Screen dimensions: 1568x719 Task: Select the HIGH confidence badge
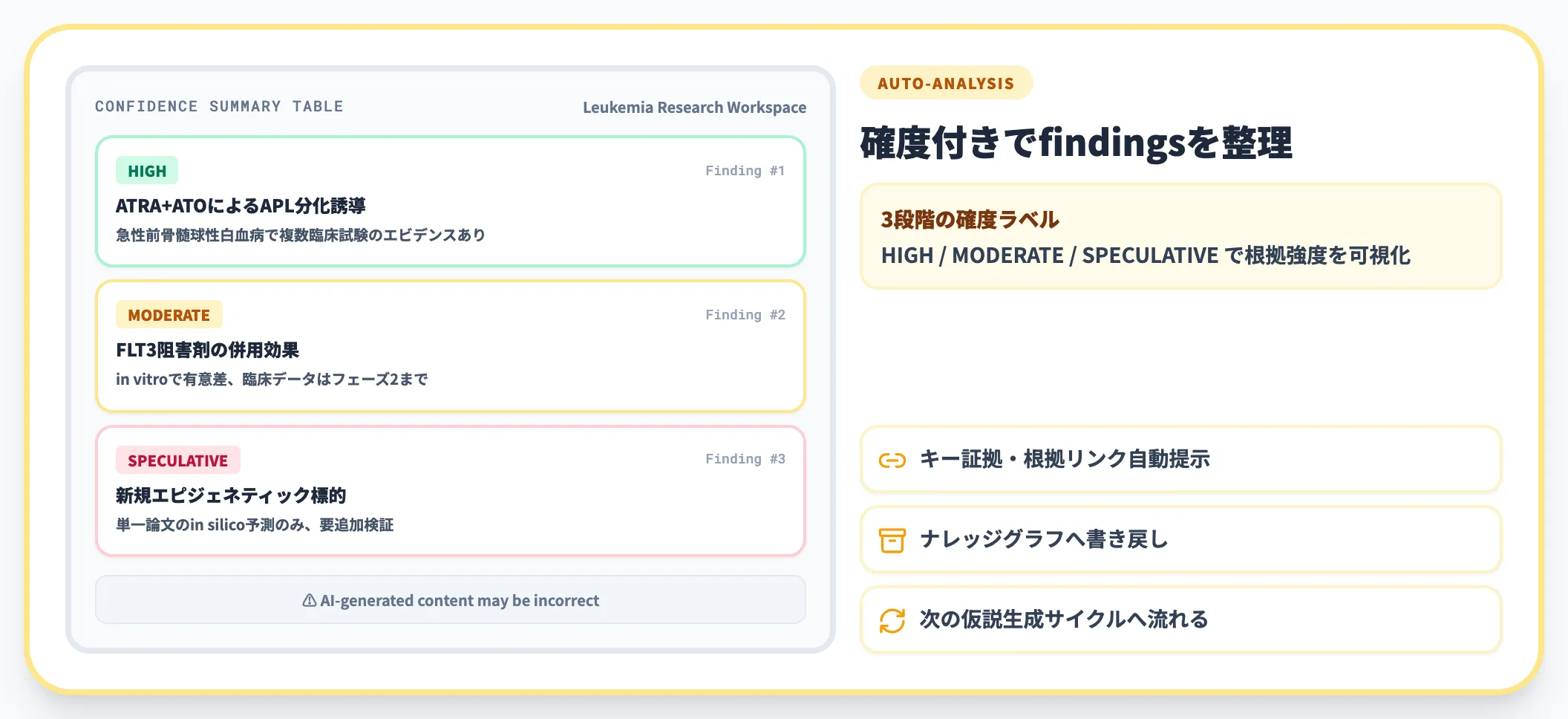coord(147,171)
